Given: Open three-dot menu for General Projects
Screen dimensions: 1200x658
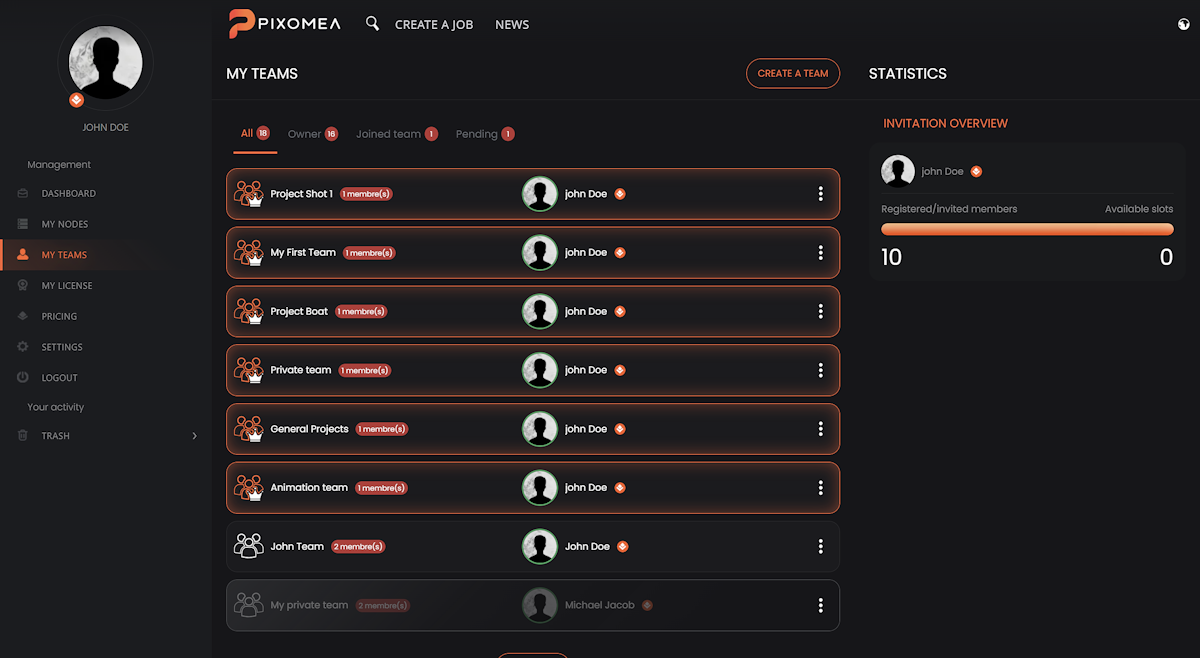Looking at the screenshot, I should tap(821, 429).
